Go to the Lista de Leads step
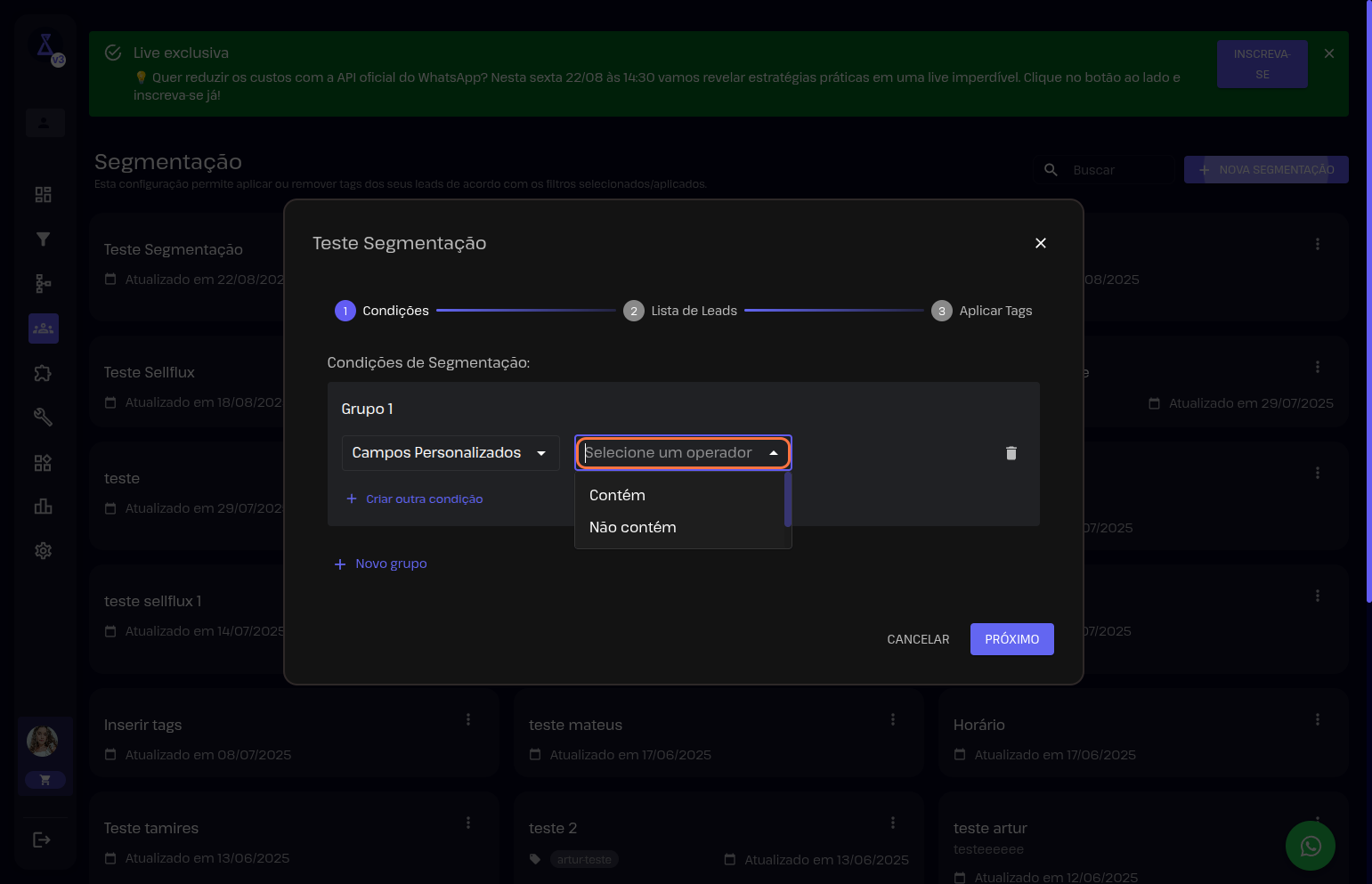 coord(680,311)
